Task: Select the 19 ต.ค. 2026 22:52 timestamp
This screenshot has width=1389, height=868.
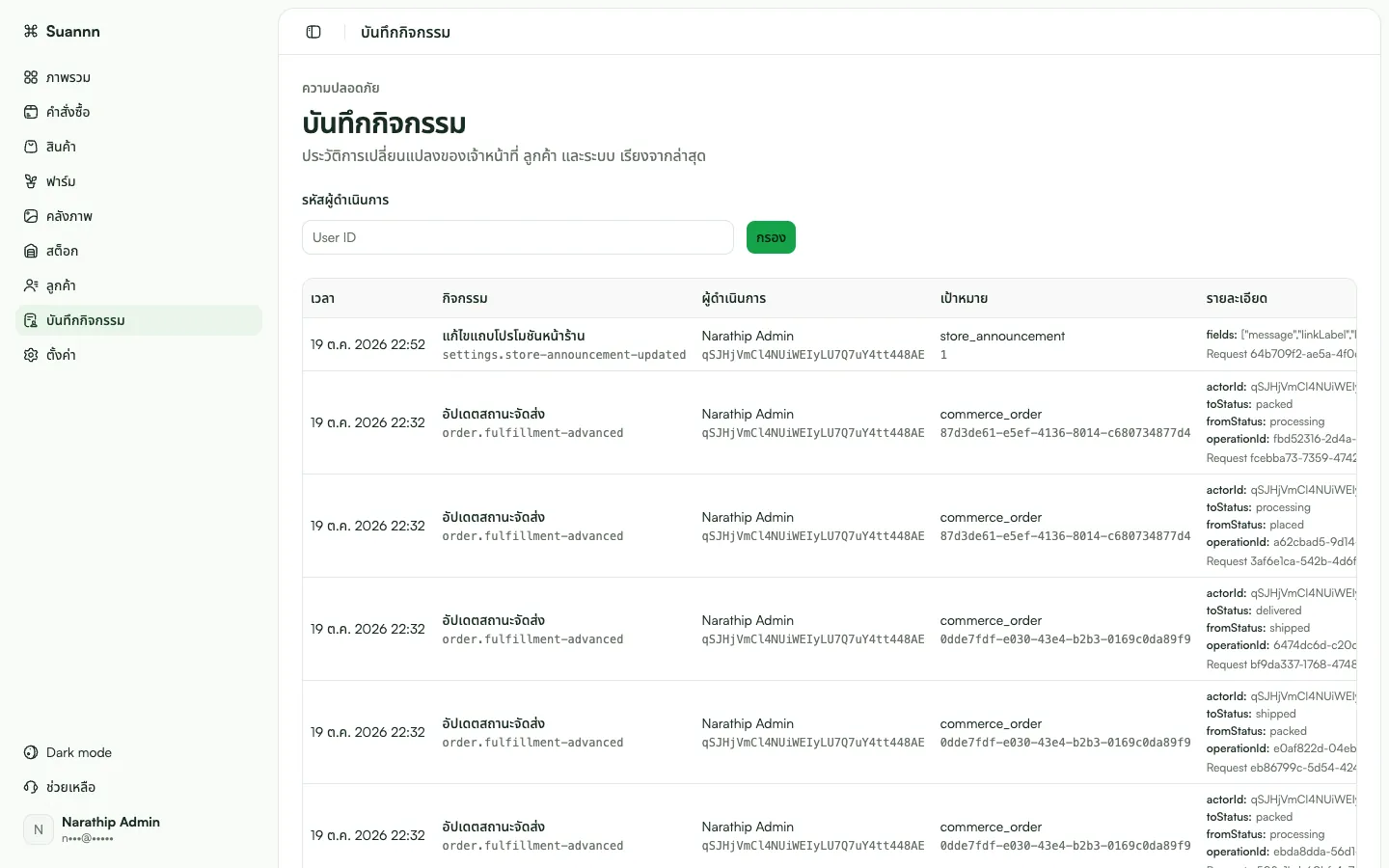Action: pyautogui.click(x=368, y=344)
